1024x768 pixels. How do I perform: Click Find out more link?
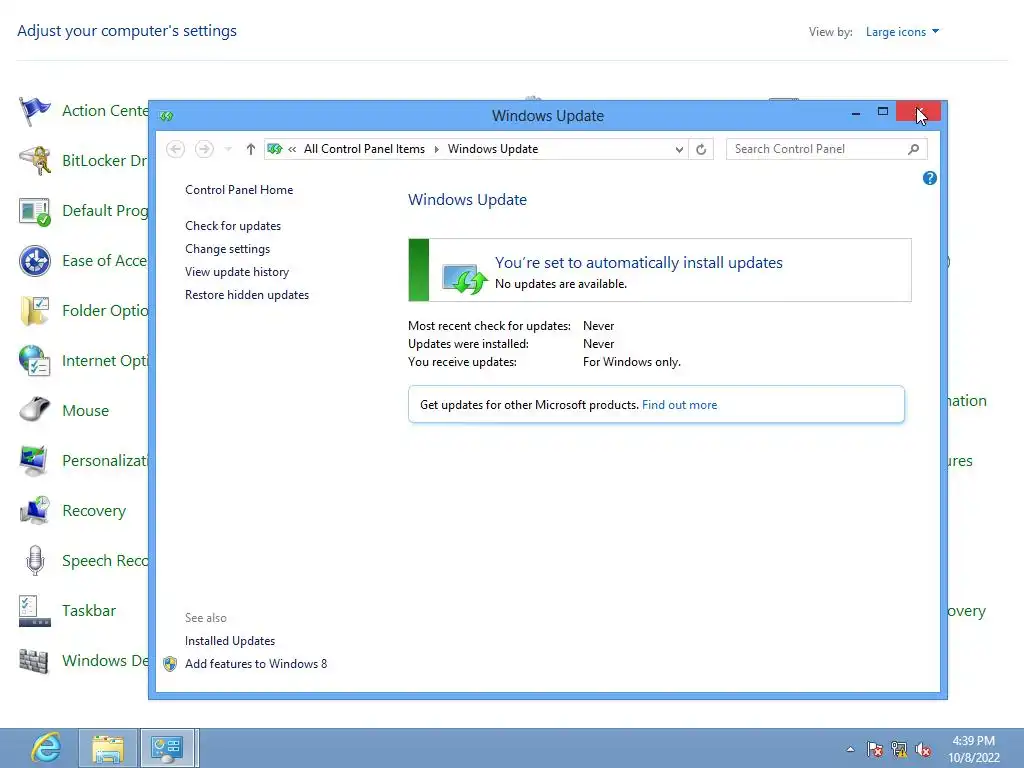pos(679,405)
